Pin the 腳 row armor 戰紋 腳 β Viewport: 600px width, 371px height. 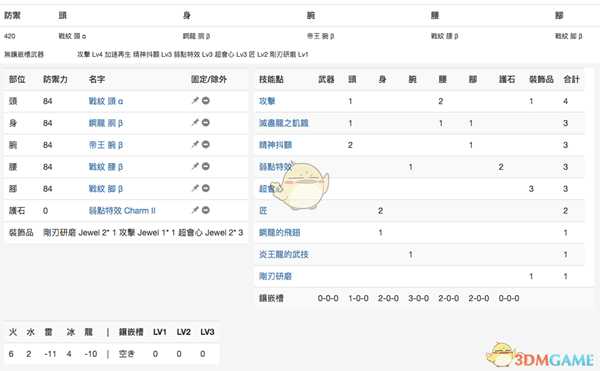click(195, 188)
